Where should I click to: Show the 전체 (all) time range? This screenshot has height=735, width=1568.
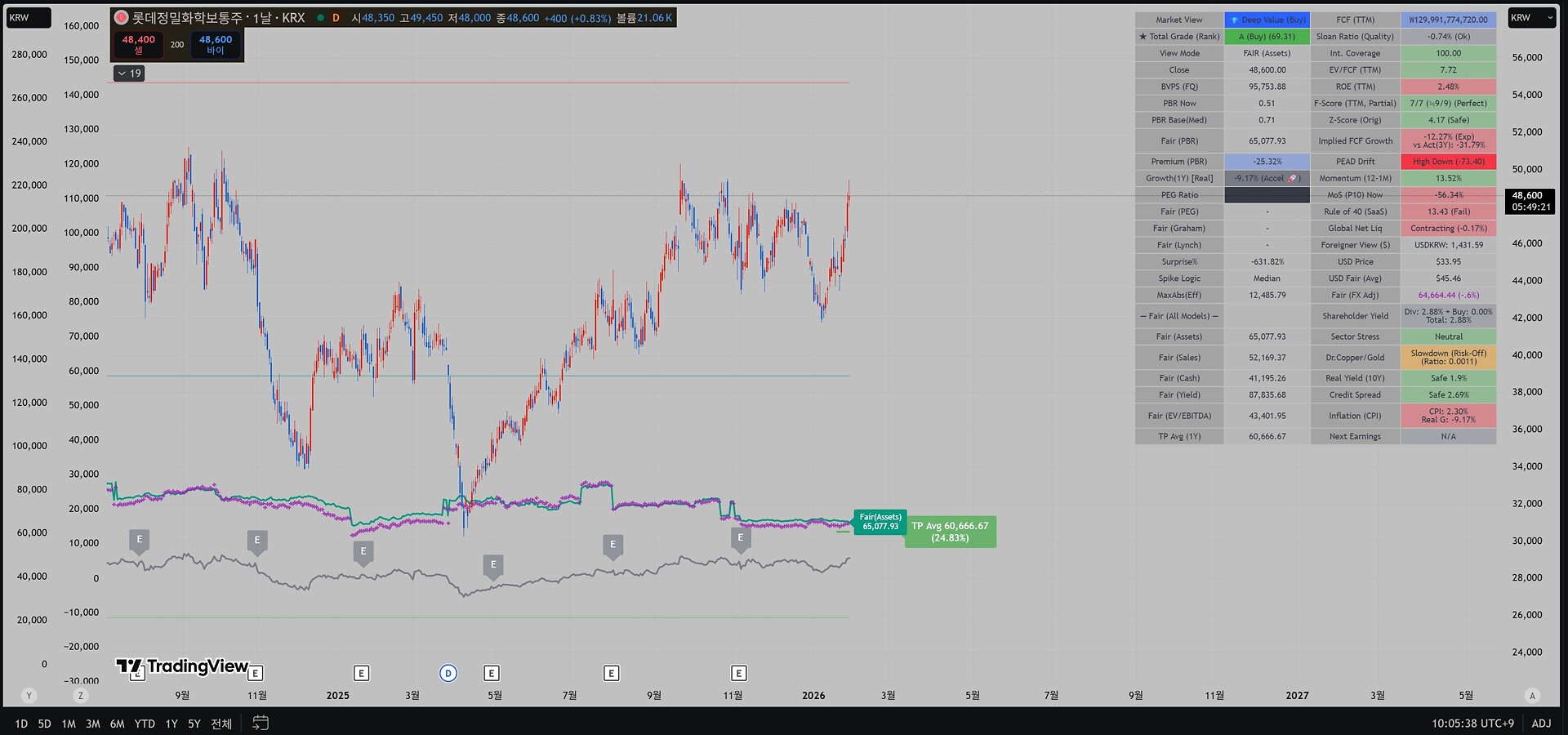point(221,724)
